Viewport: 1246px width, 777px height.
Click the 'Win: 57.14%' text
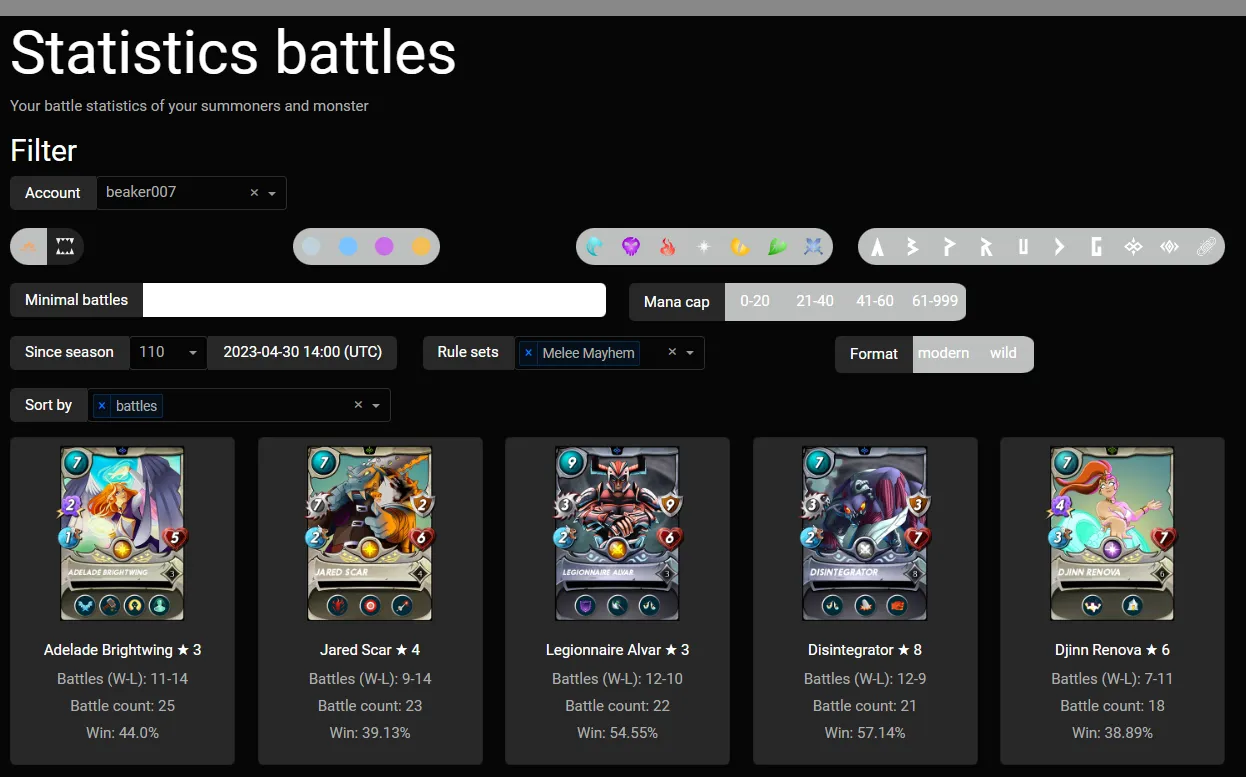tap(865, 733)
